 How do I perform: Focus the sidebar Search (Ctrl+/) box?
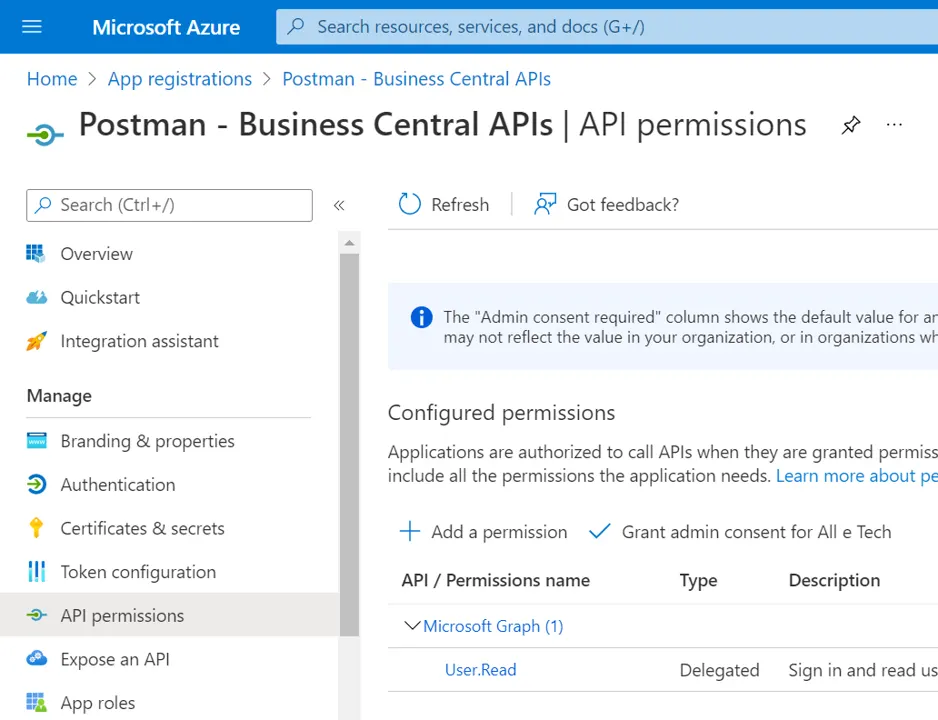169,205
